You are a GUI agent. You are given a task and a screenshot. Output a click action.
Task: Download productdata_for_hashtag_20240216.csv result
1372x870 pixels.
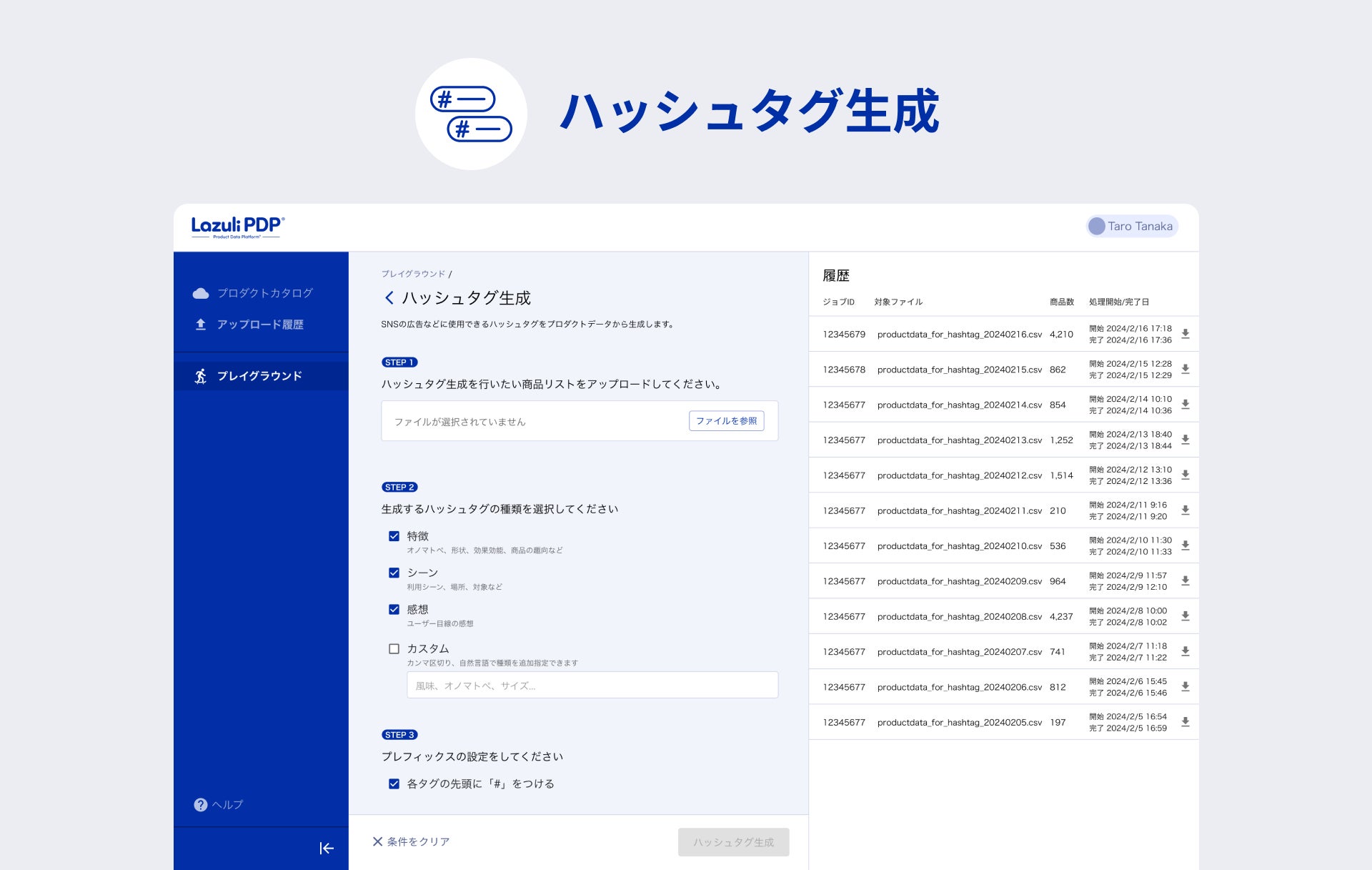pos(1185,334)
